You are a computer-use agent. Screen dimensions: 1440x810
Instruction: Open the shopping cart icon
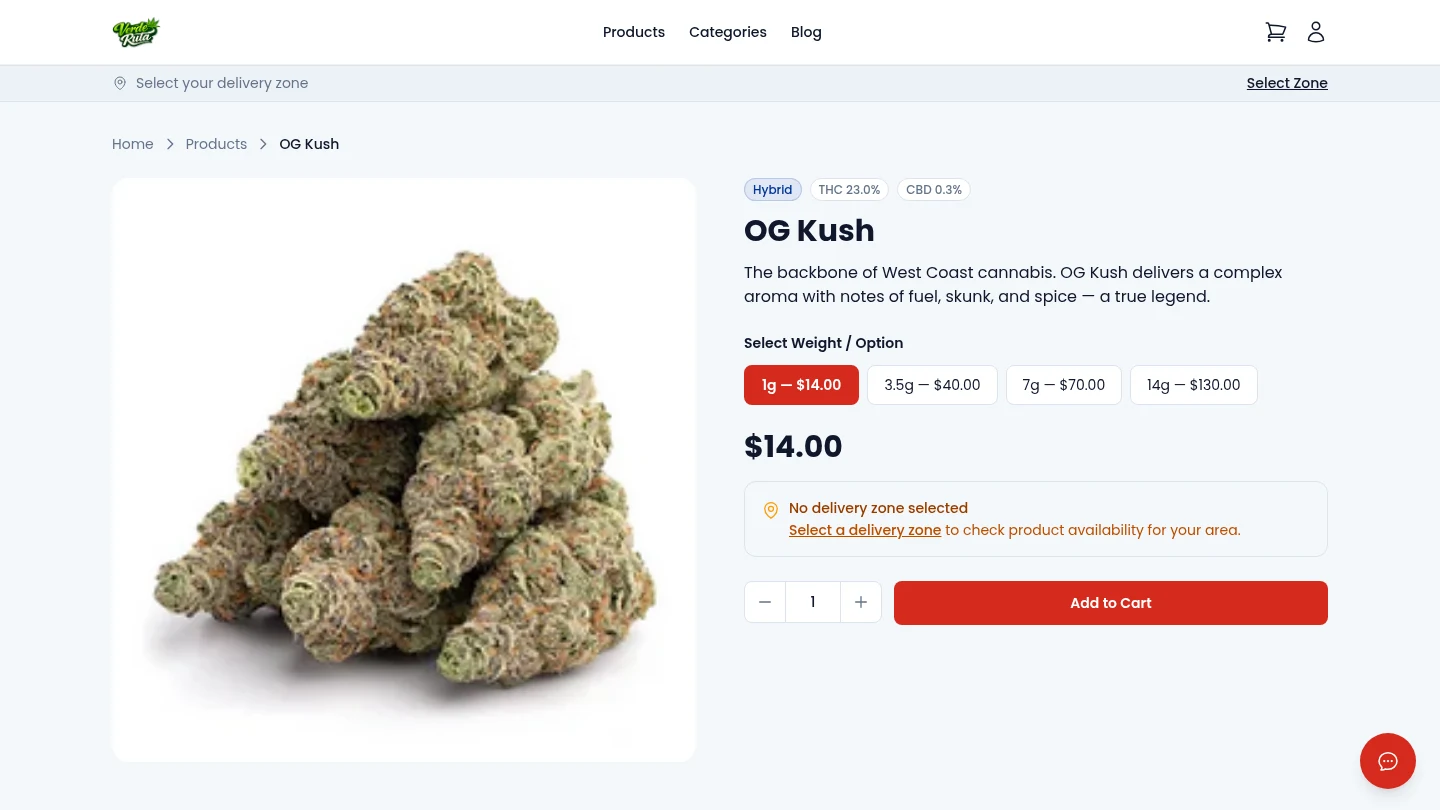(x=1275, y=32)
